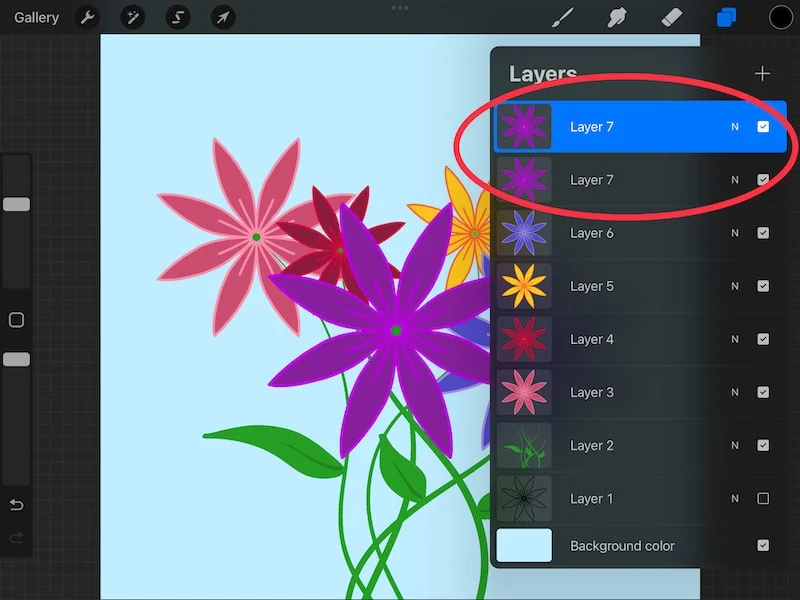Open blend mode N for Layer 4
The width and height of the screenshot is (800, 600).
click(x=735, y=339)
